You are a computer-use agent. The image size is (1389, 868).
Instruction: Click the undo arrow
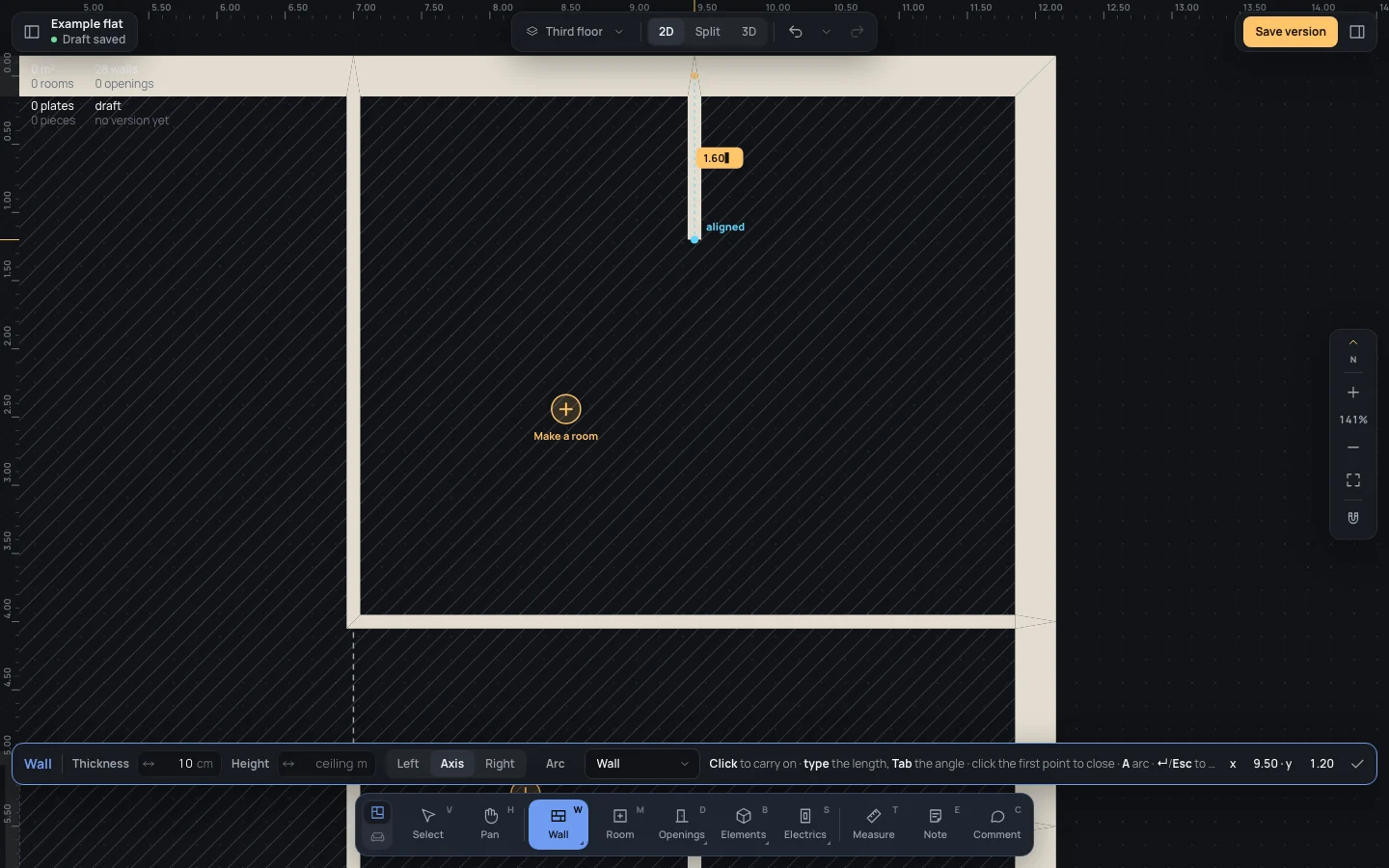pyautogui.click(x=796, y=32)
